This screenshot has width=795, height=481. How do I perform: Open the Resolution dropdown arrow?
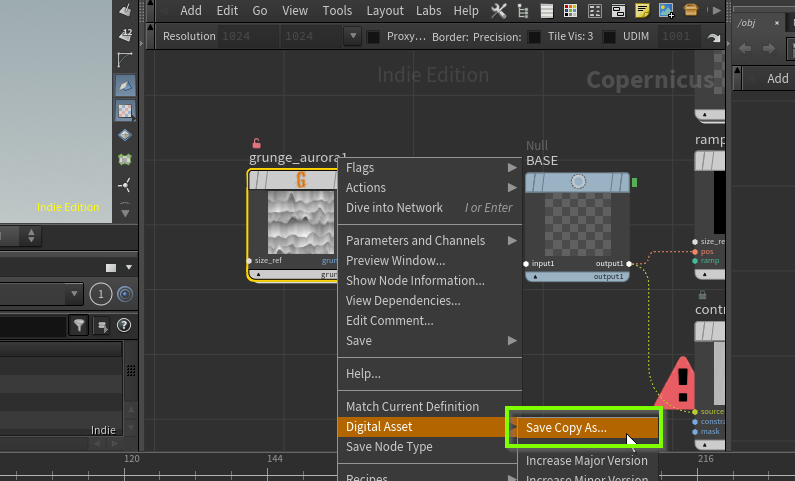pyautogui.click(x=351, y=37)
